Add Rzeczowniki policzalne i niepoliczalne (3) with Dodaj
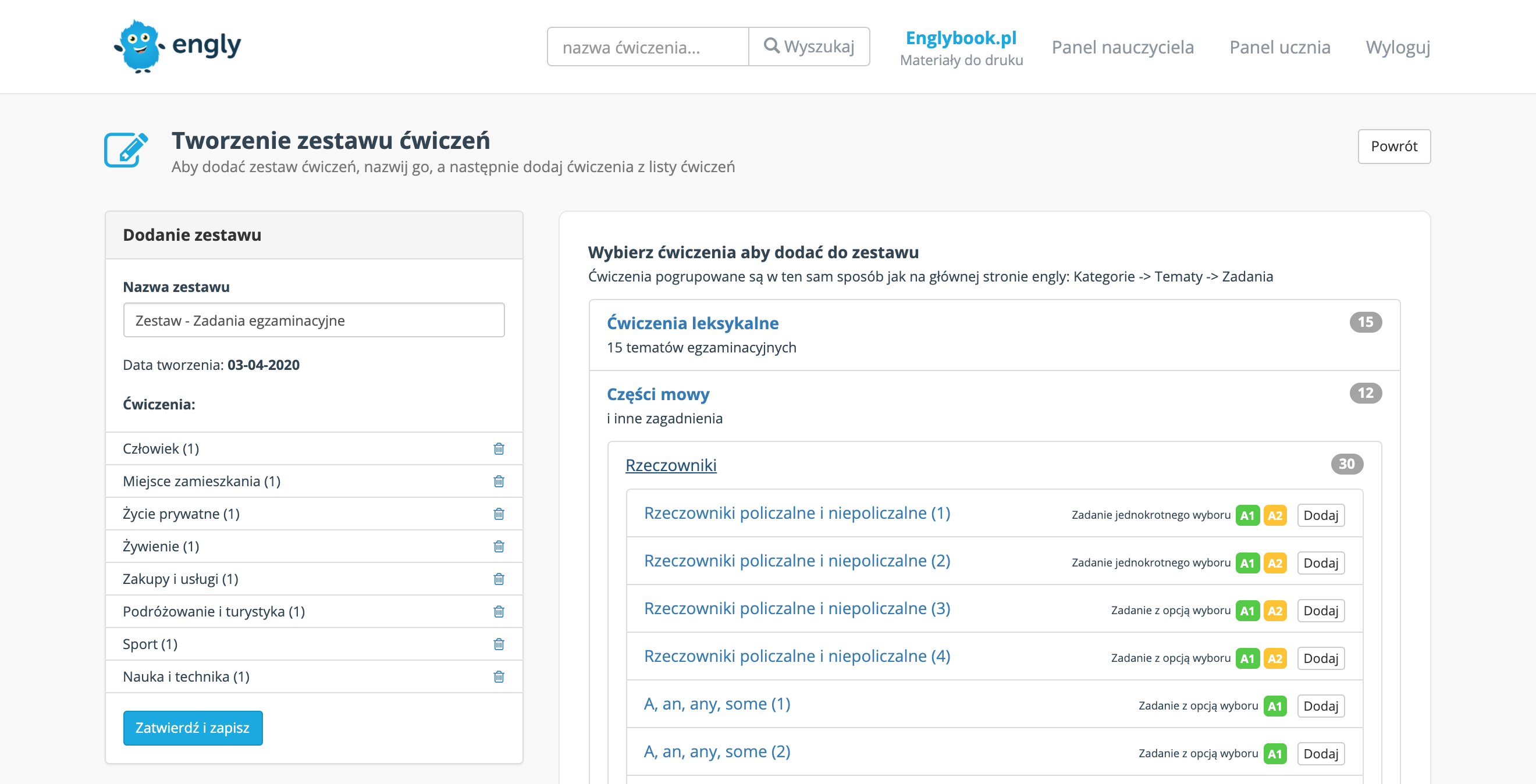This screenshot has height=784, width=1536. (1321, 611)
